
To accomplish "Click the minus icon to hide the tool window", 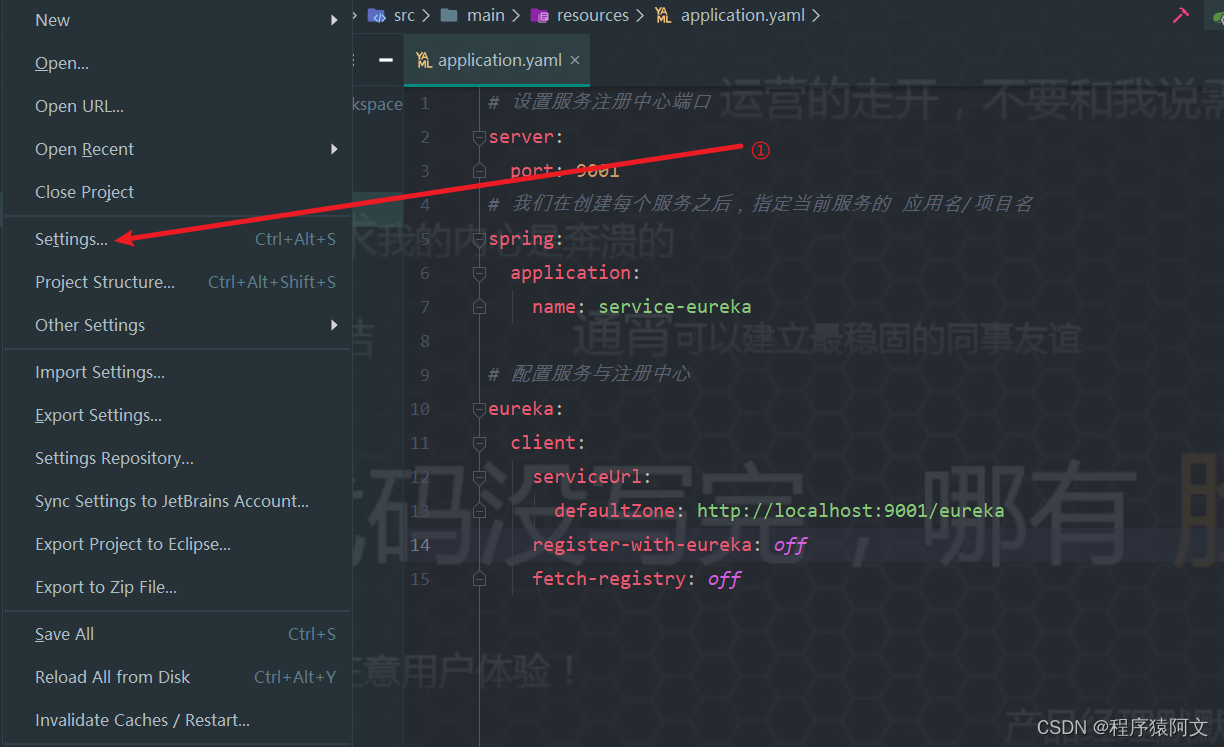I will coord(384,60).
